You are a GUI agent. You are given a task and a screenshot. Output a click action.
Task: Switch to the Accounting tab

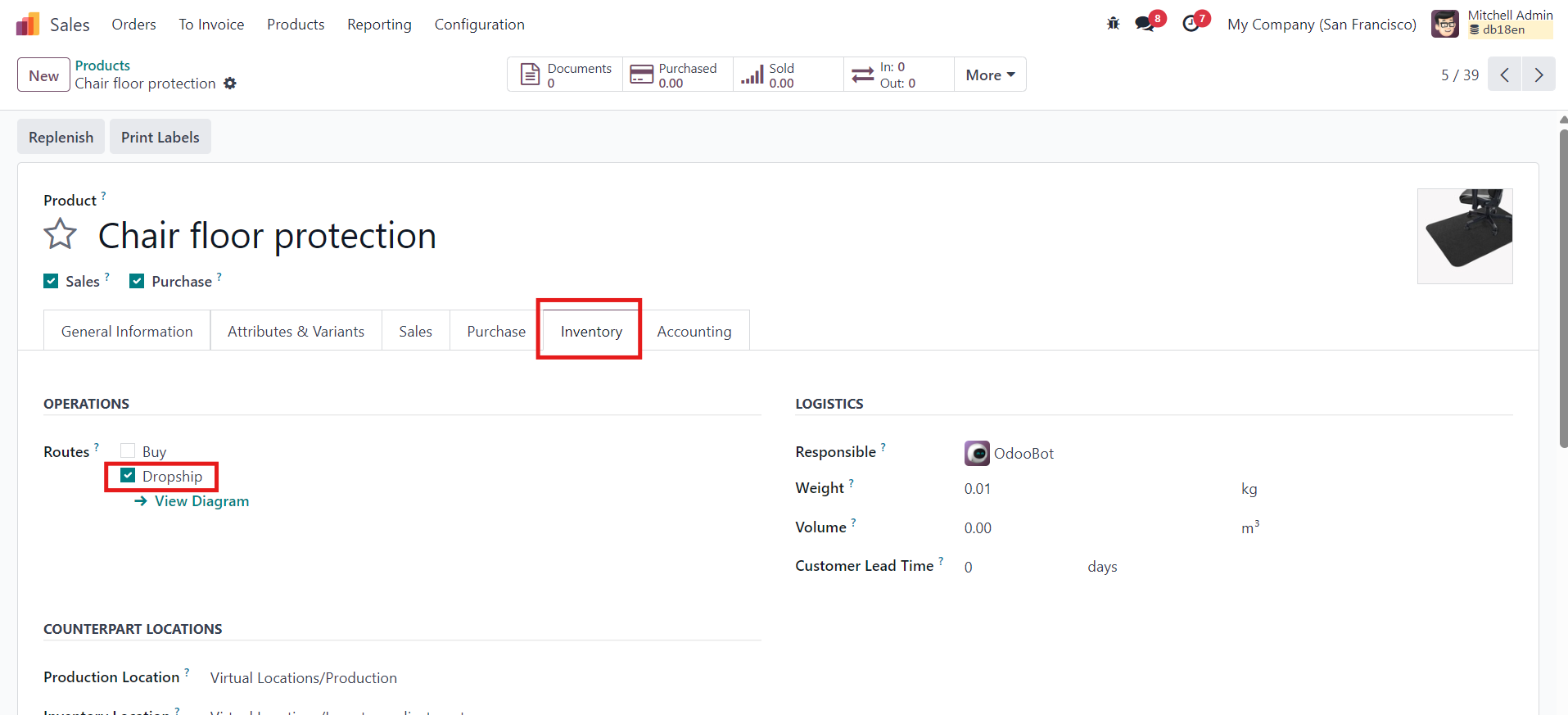tap(694, 331)
